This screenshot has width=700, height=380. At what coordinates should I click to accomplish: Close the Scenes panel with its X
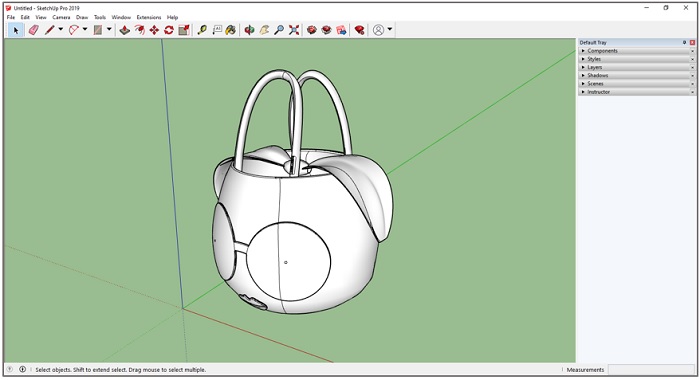tap(693, 84)
